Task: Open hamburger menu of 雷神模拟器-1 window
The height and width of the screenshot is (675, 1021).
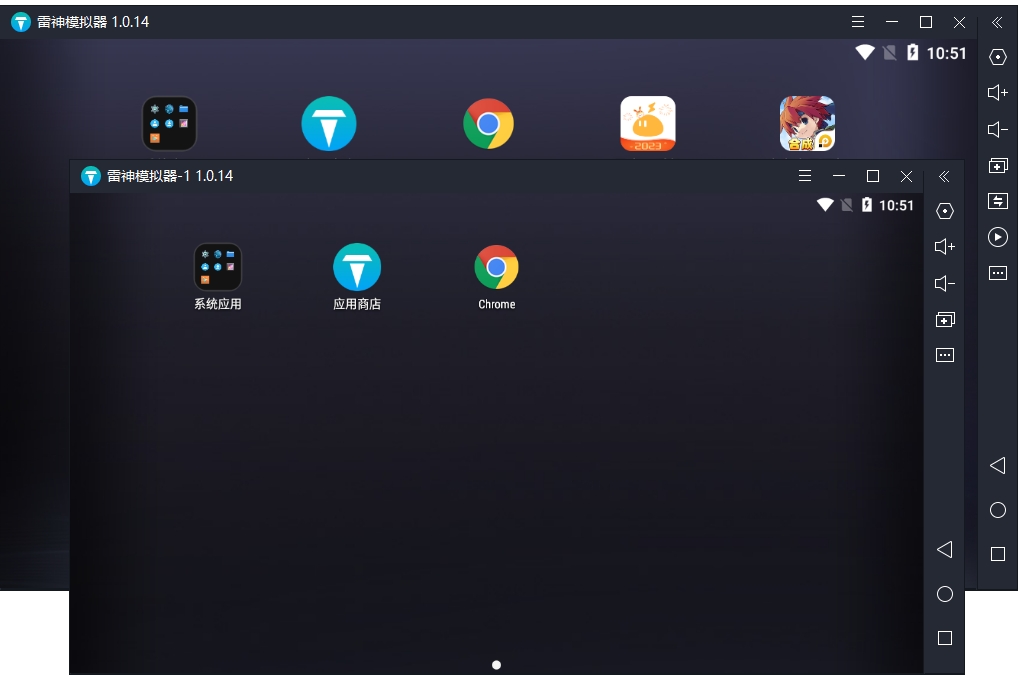Action: [805, 176]
